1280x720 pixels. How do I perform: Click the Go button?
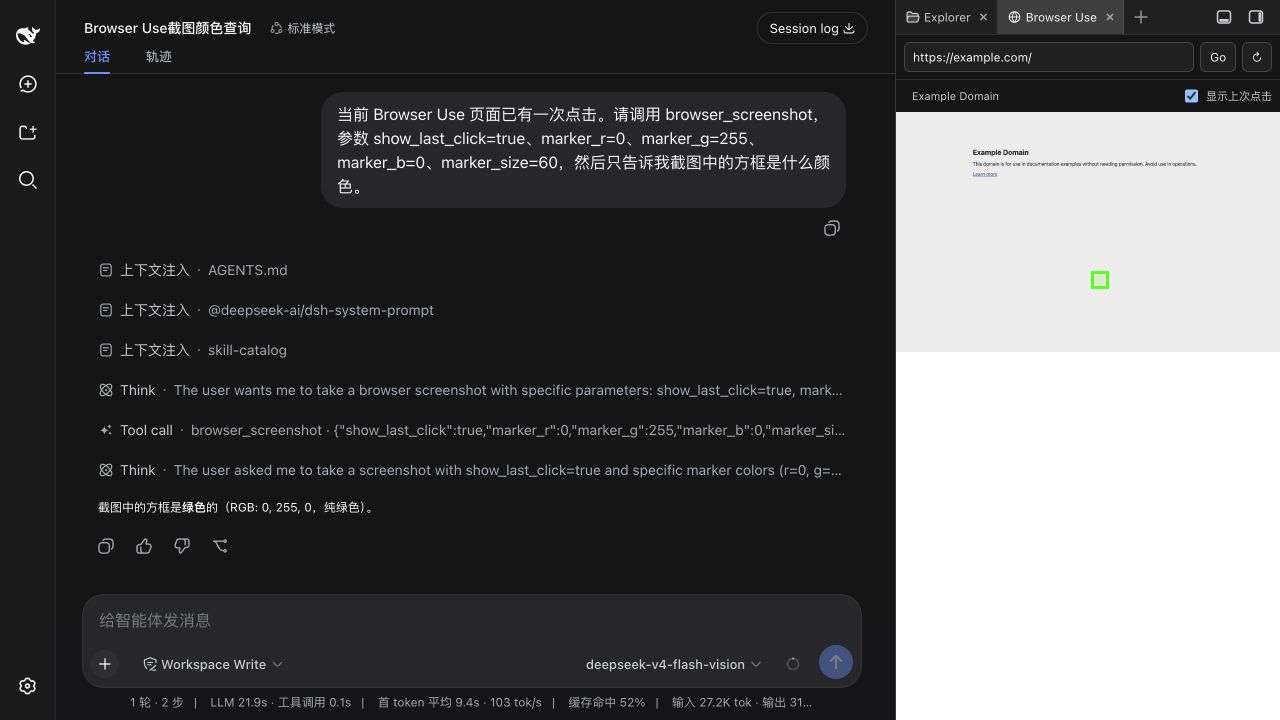pyautogui.click(x=1218, y=57)
